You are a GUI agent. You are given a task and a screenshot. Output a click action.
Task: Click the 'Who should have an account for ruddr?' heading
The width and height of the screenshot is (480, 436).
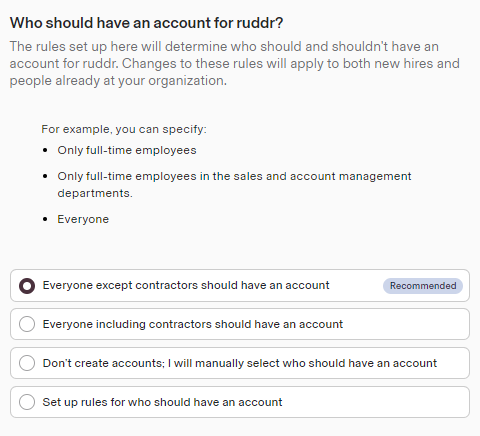146,23
